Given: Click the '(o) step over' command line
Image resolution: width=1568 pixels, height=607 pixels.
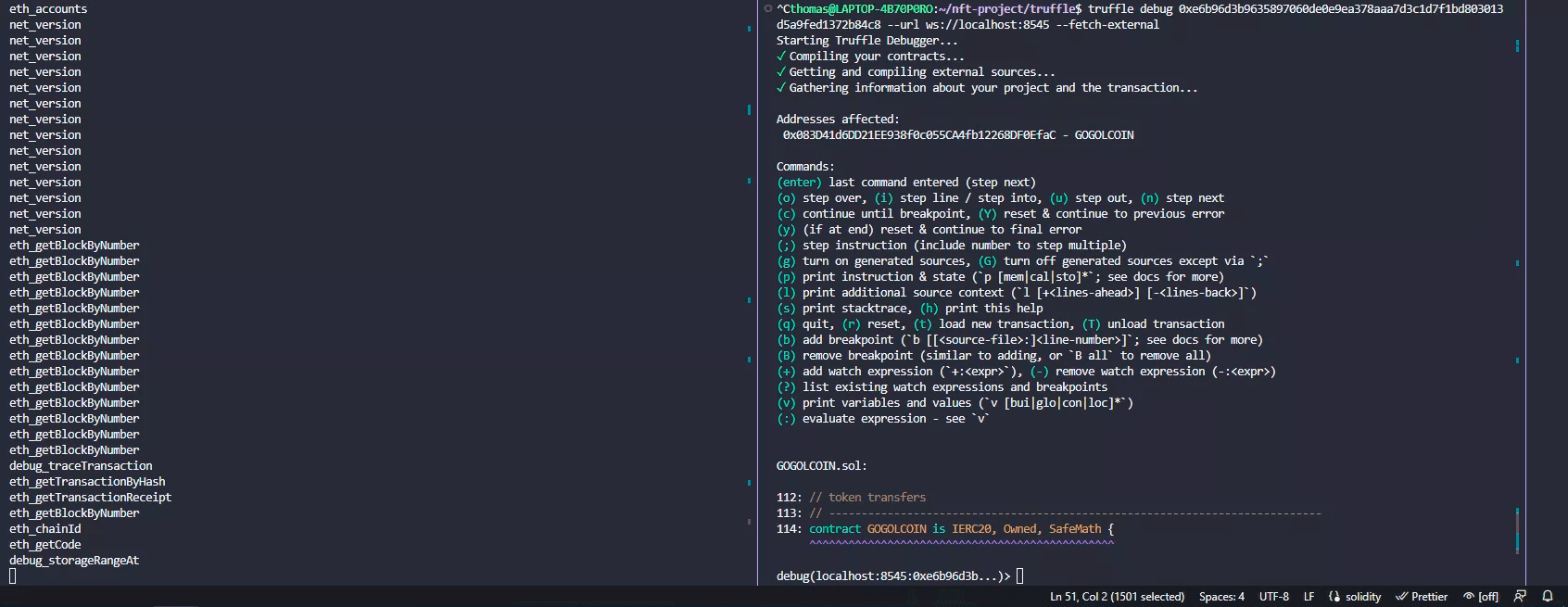Looking at the screenshot, I should [x=1001, y=198].
